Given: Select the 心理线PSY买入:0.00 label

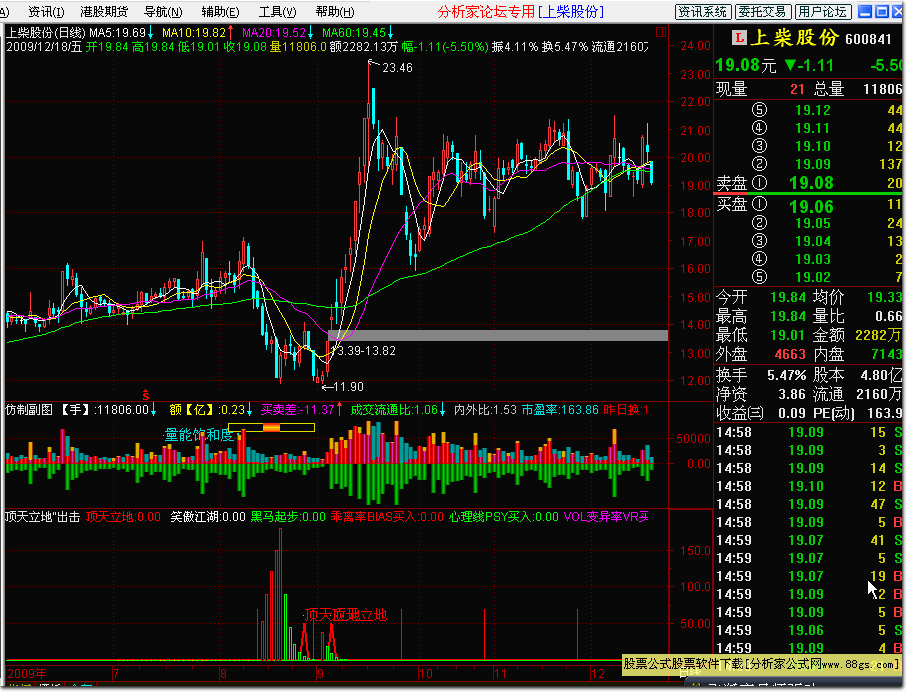Looking at the screenshot, I should click(x=504, y=517).
